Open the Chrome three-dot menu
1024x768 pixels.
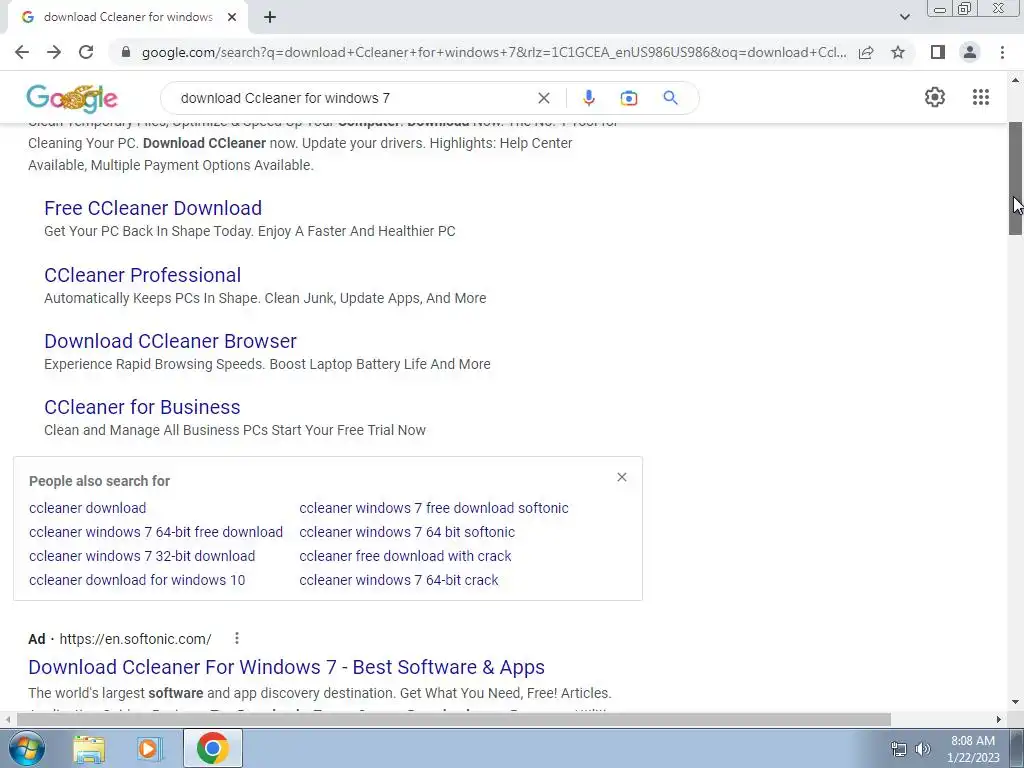1002,52
